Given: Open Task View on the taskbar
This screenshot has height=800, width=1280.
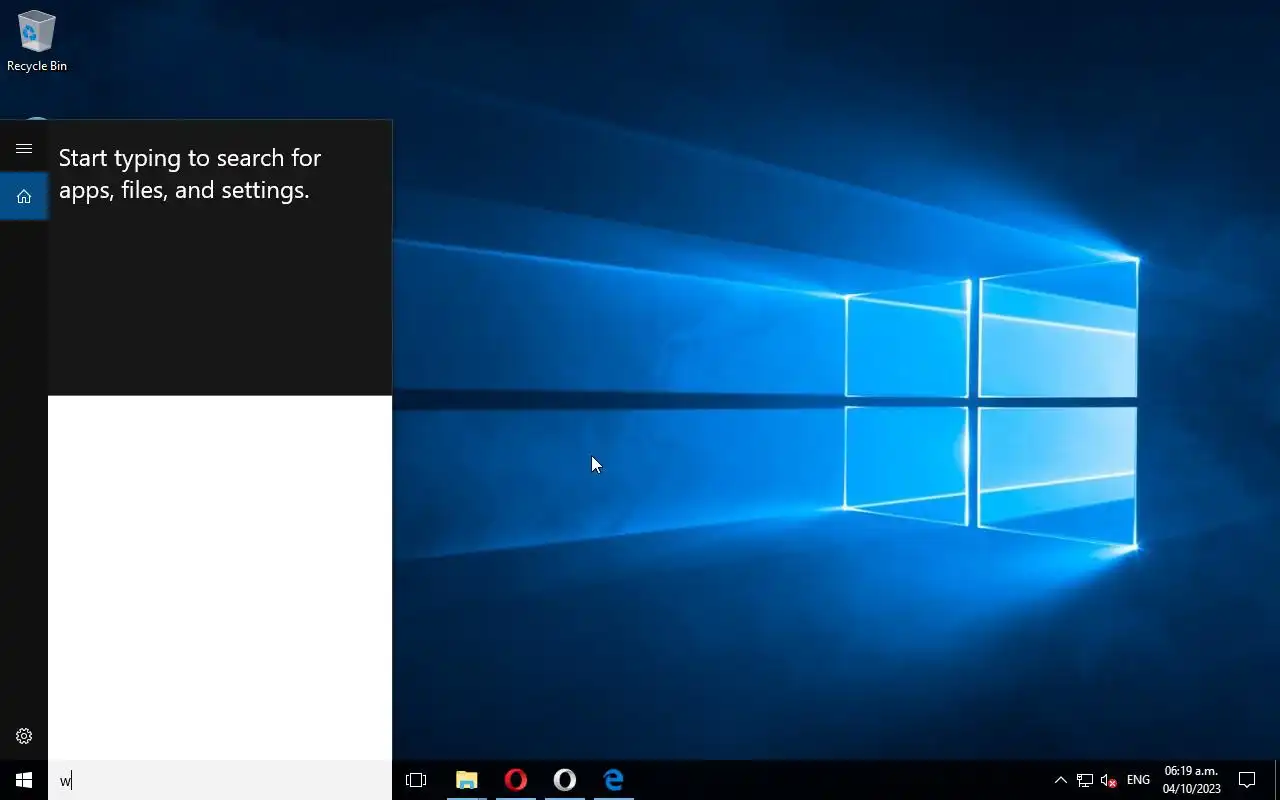Looking at the screenshot, I should coord(416,780).
